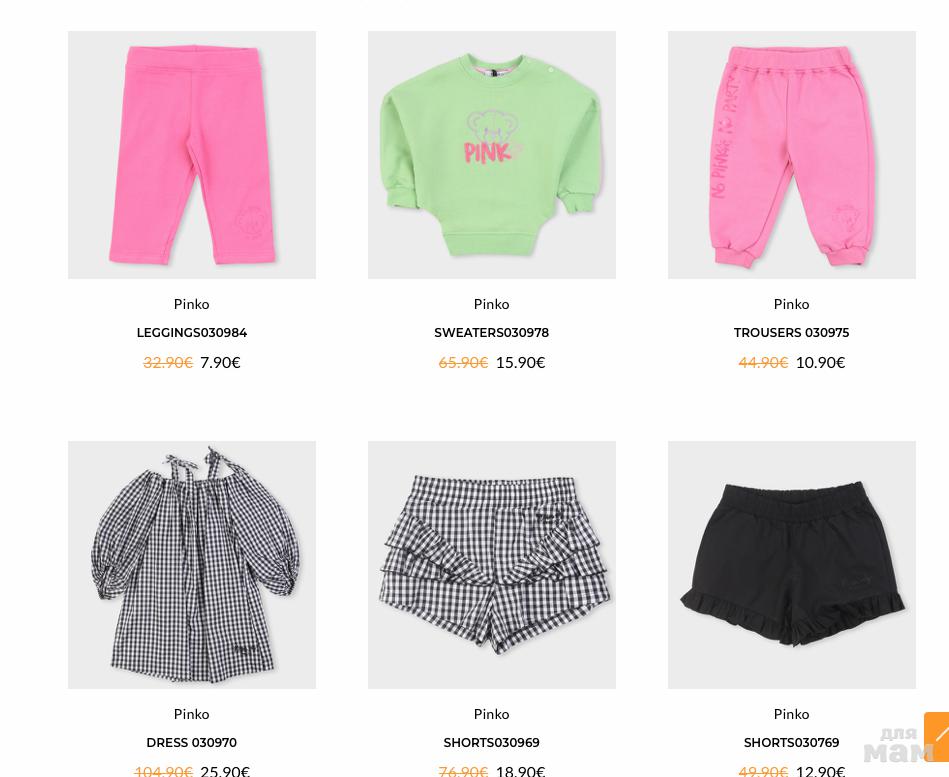Click the orange scroll-to-top arrow icon
This screenshot has height=777, width=949.
point(937,736)
